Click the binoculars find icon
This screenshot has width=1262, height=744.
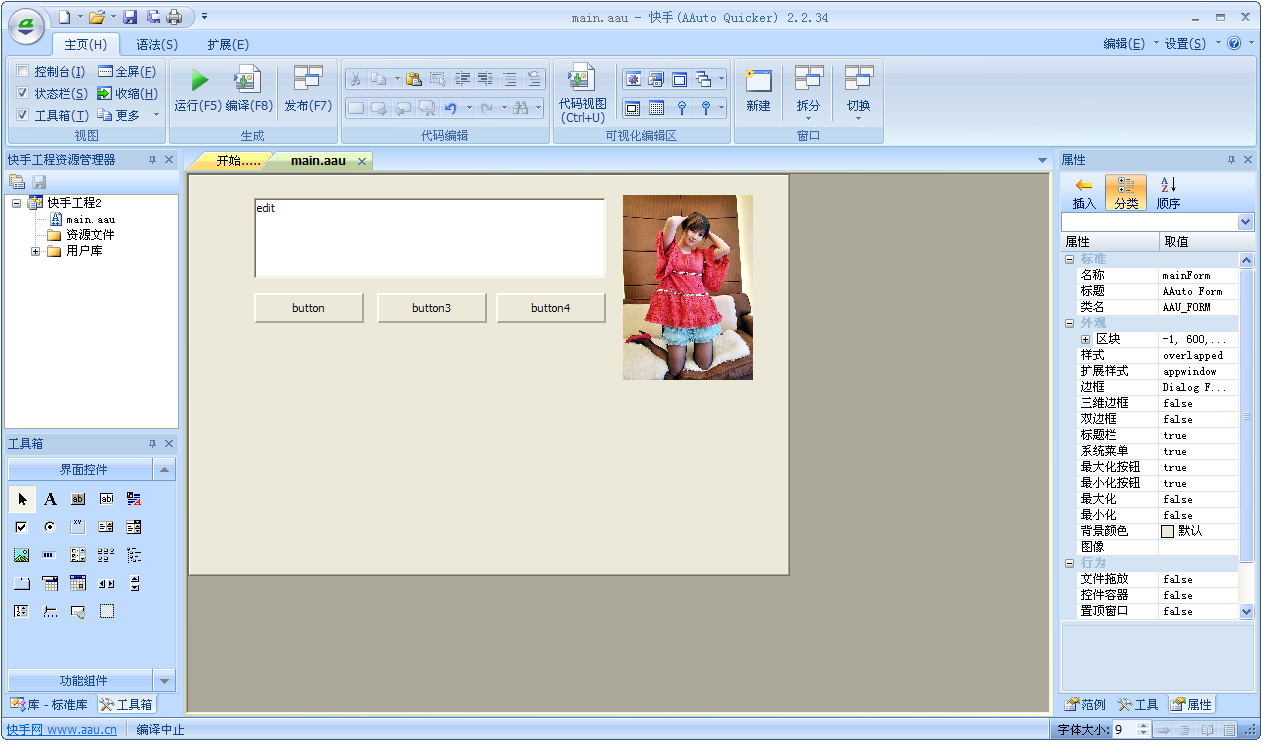[520, 108]
